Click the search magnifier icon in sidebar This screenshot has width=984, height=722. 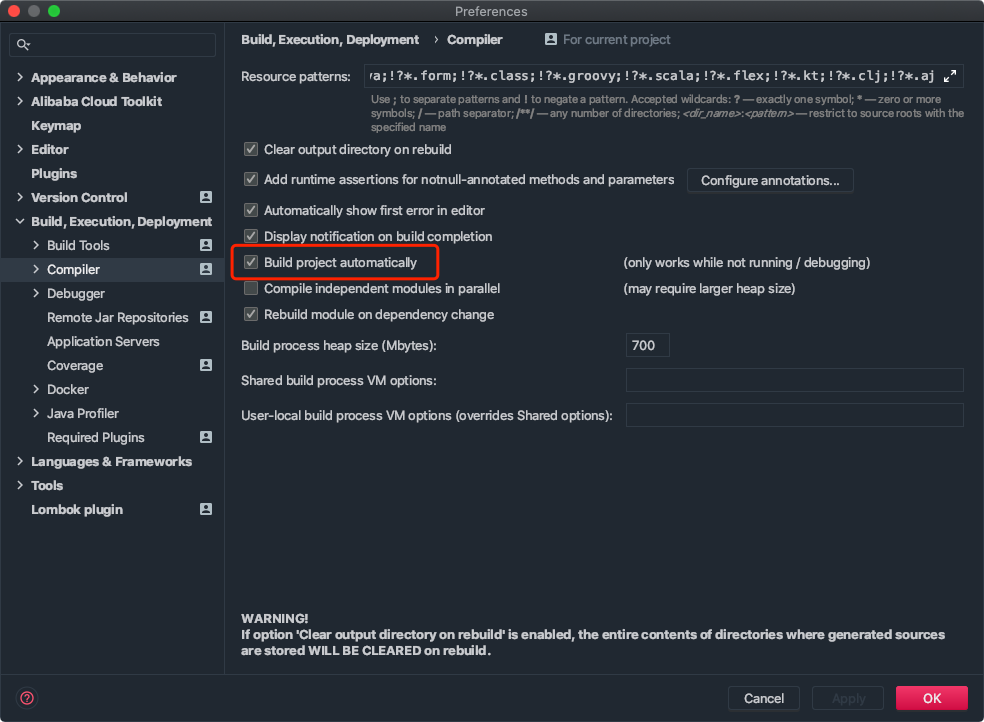24,46
